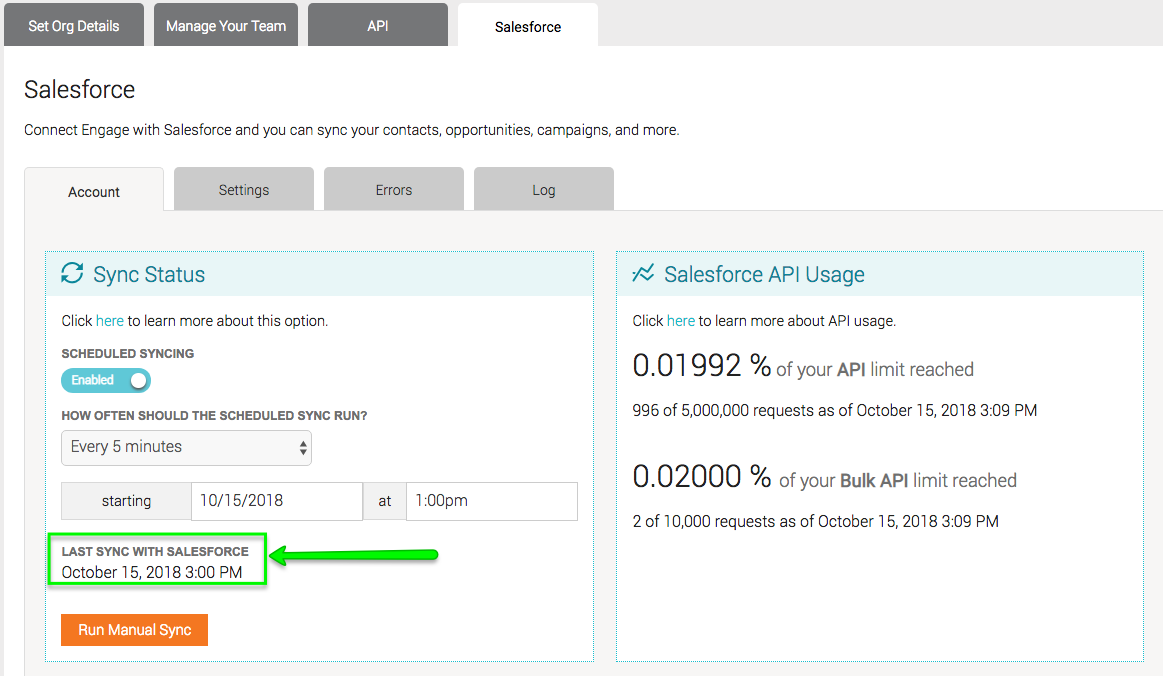Open the Errors sub-tab
1163x676 pixels.
pyautogui.click(x=394, y=189)
